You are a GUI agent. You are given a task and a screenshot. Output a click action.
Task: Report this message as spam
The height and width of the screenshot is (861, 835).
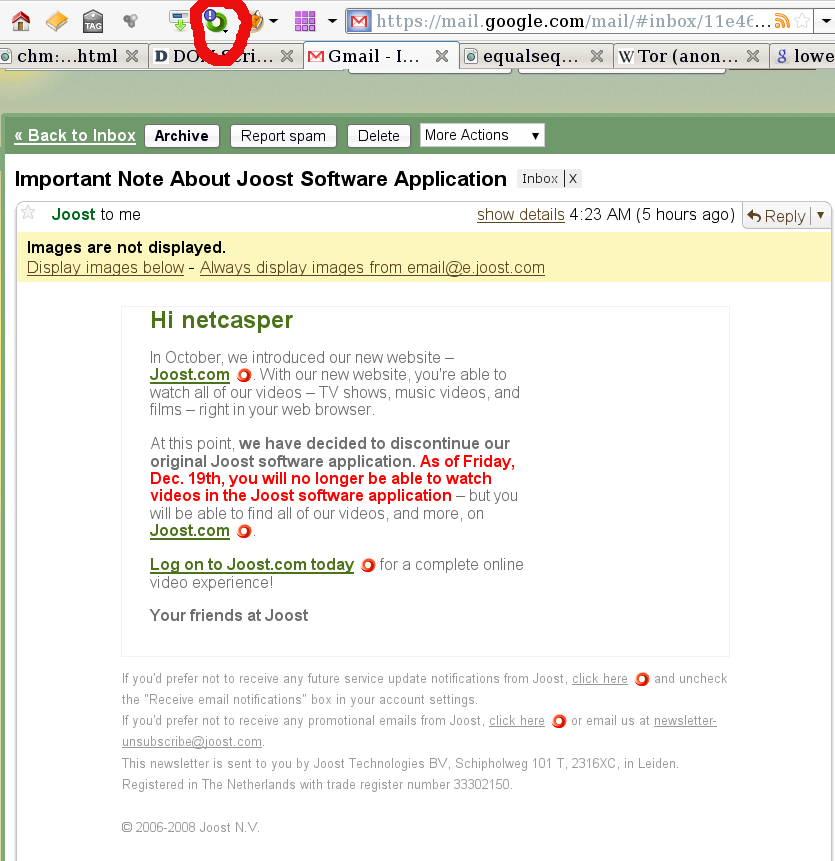coord(283,136)
